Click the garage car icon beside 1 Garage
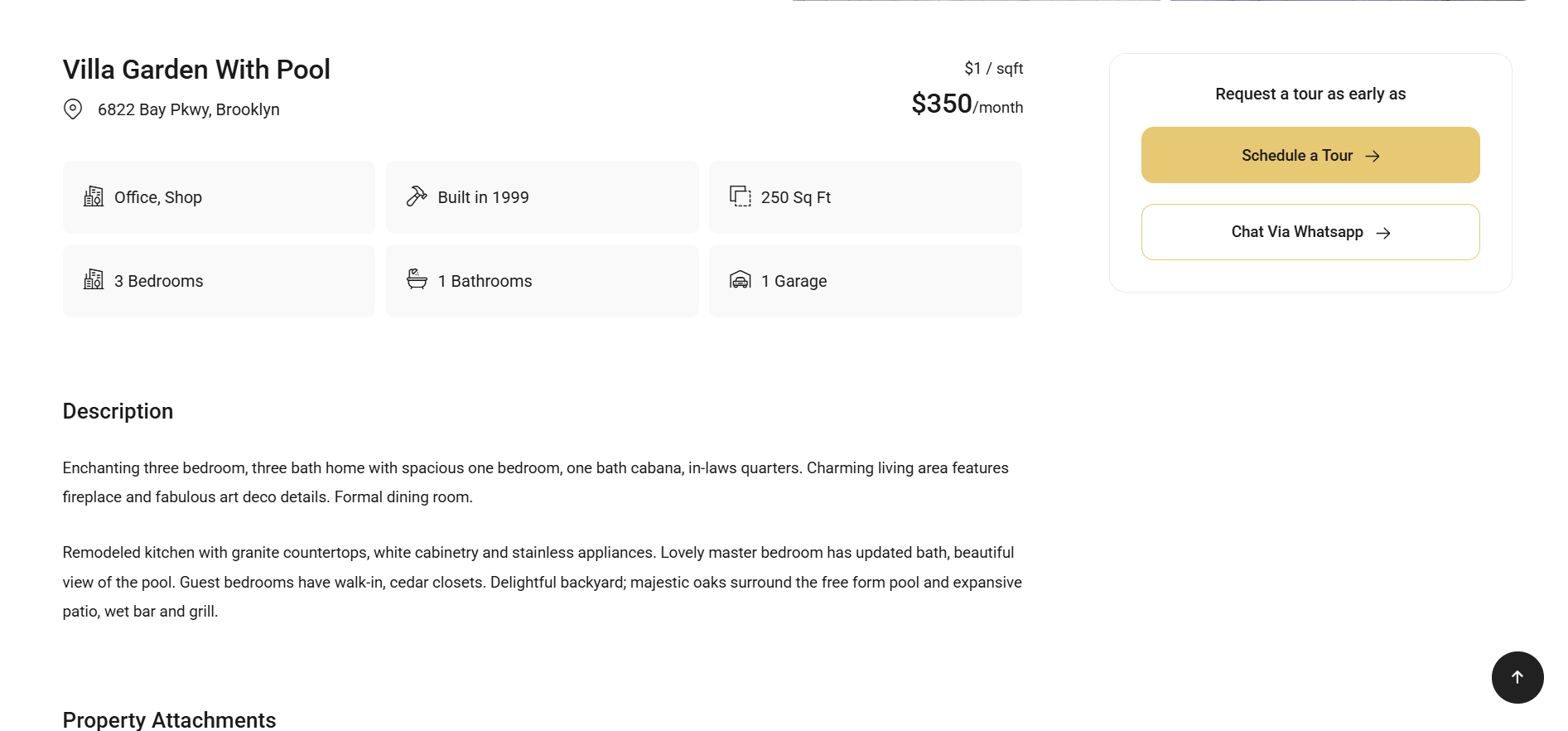1568x731 pixels. (x=740, y=280)
